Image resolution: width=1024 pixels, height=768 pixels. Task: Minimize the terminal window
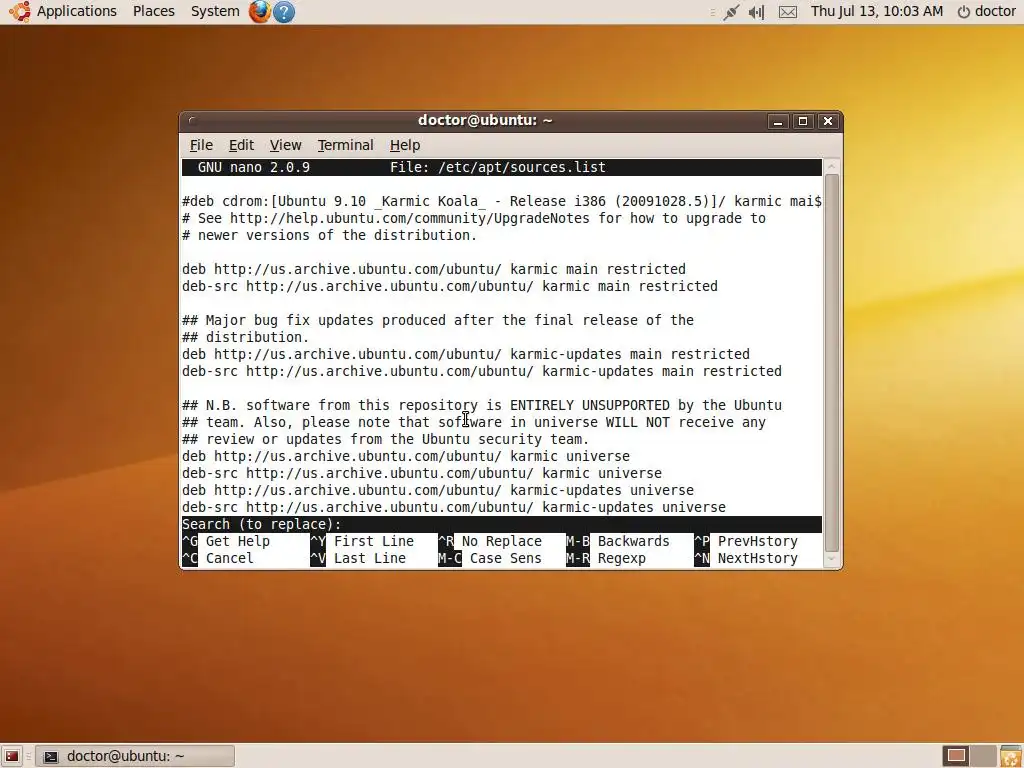pyautogui.click(x=777, y=121)
